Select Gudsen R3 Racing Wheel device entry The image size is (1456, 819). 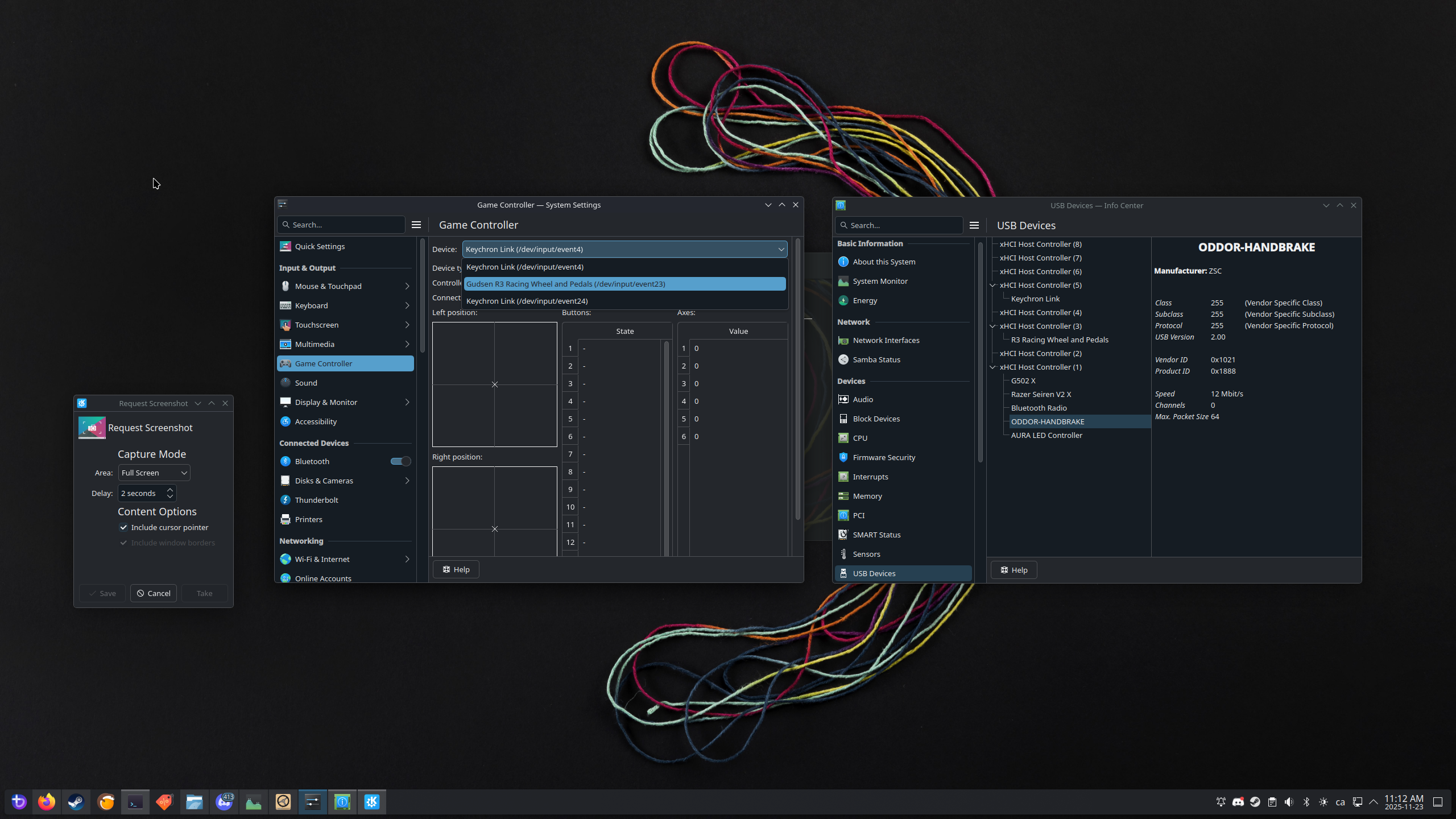tap(565, 283)
